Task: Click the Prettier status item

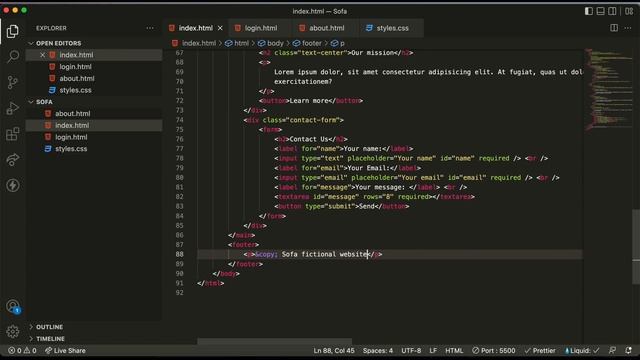Action: (x=540, y=351)
